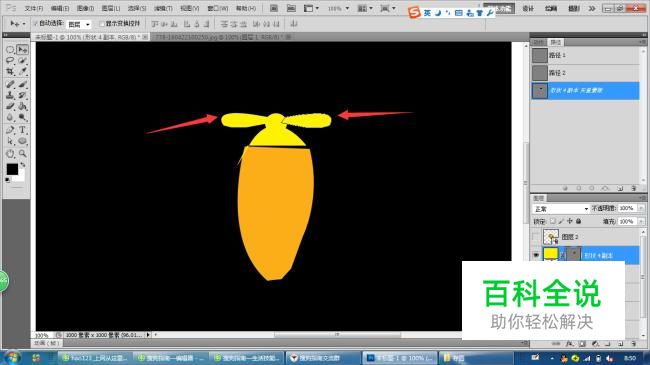This screenshot has height=365, width=650.
Task: Select the Healing Brush tool
Action: (10, 85)
